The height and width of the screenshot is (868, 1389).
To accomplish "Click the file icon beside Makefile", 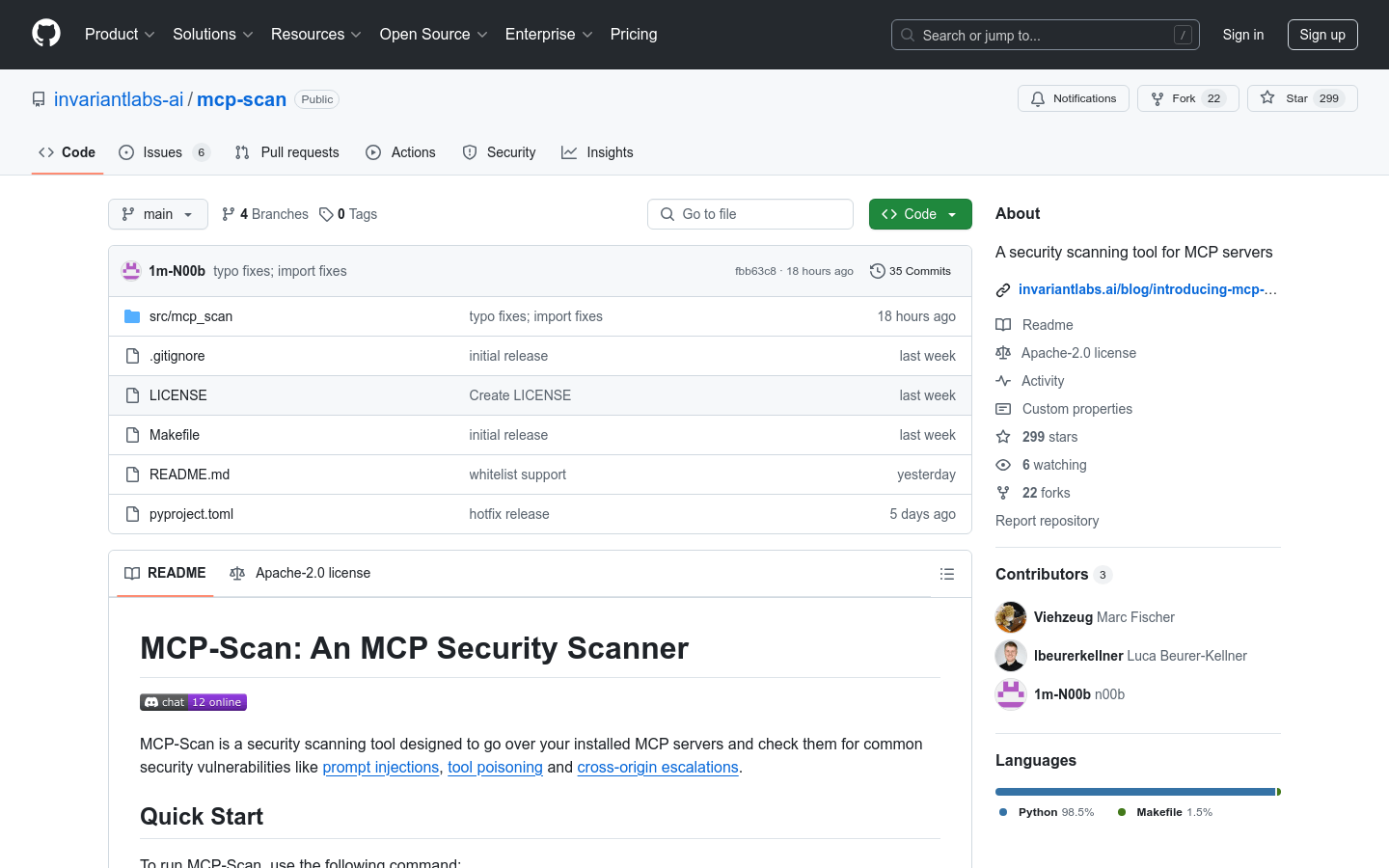I will (132, 435).
